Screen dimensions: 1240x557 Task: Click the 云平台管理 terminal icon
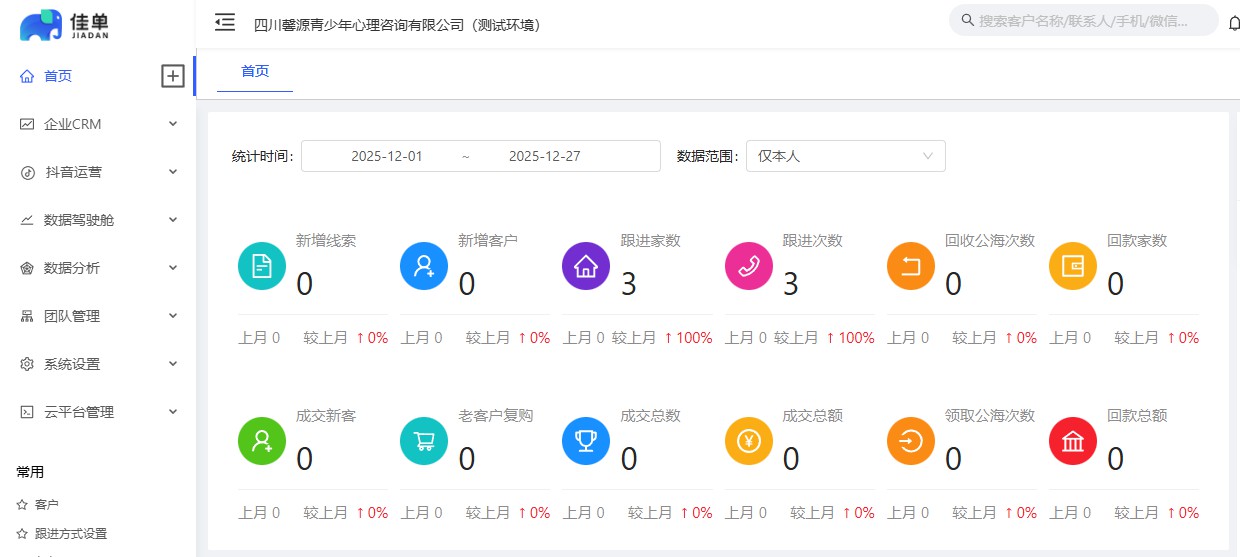(x=27, y=412)
